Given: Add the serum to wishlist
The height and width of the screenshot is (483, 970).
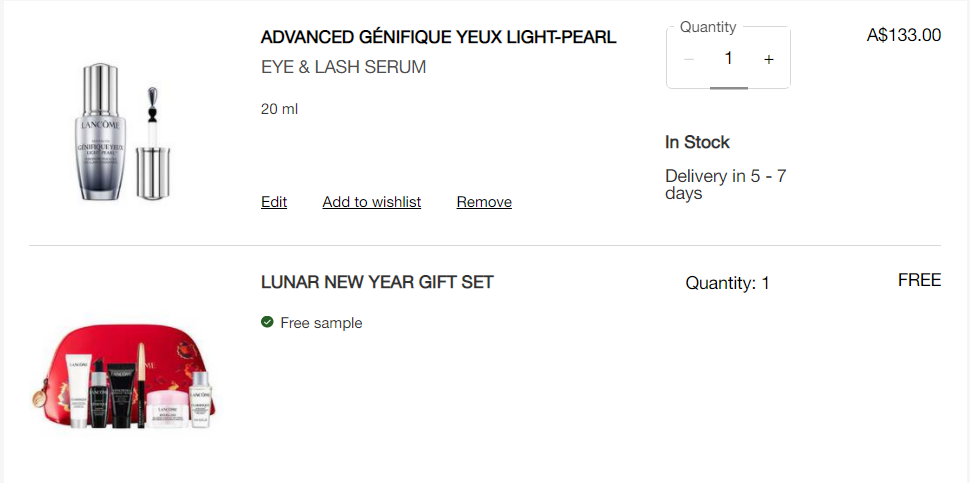Looking at the screenshot, I should click(372, 202).
